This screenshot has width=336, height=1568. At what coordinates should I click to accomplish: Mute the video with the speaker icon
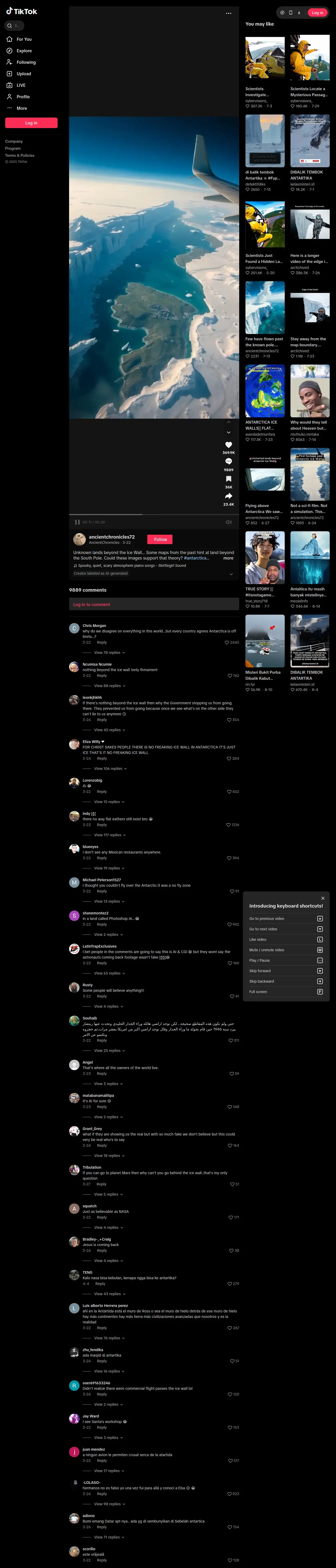click(229, 522)
